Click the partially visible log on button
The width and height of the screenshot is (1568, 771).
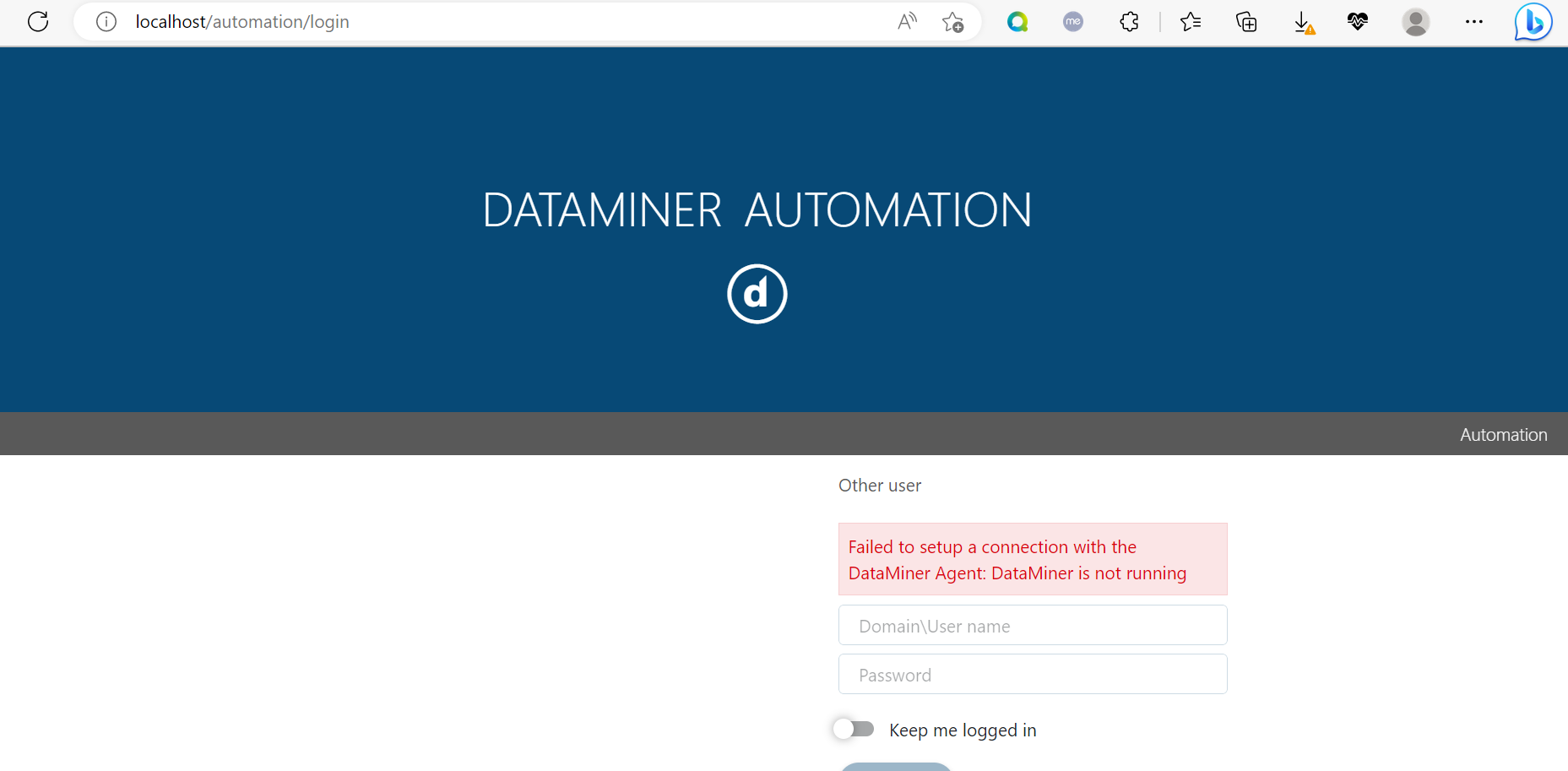[896, 767]
